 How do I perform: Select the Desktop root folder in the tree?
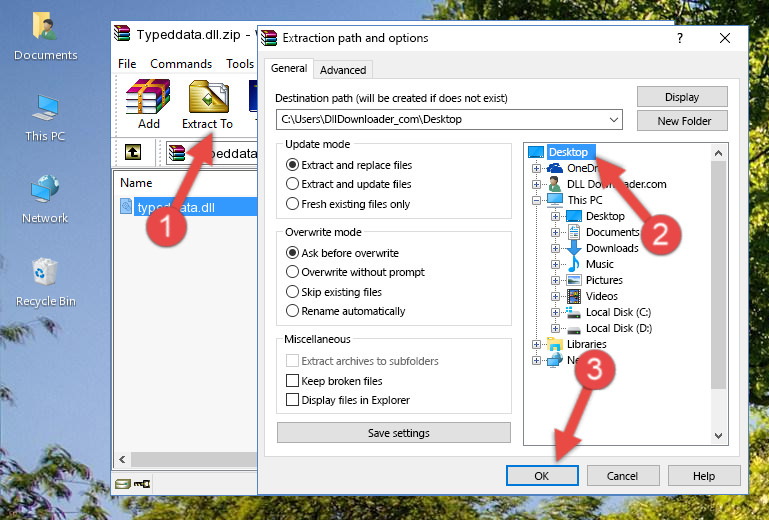pyautogui.click(x=568, y=152)
